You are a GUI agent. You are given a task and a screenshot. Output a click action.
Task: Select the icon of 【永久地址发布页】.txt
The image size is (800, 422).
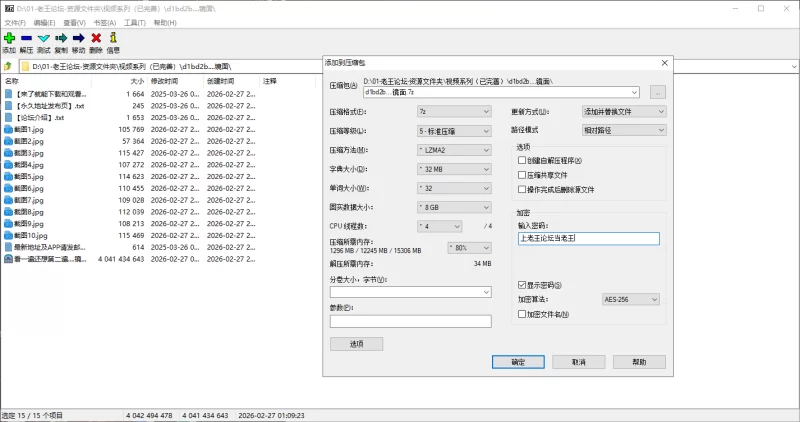point(8,106)
